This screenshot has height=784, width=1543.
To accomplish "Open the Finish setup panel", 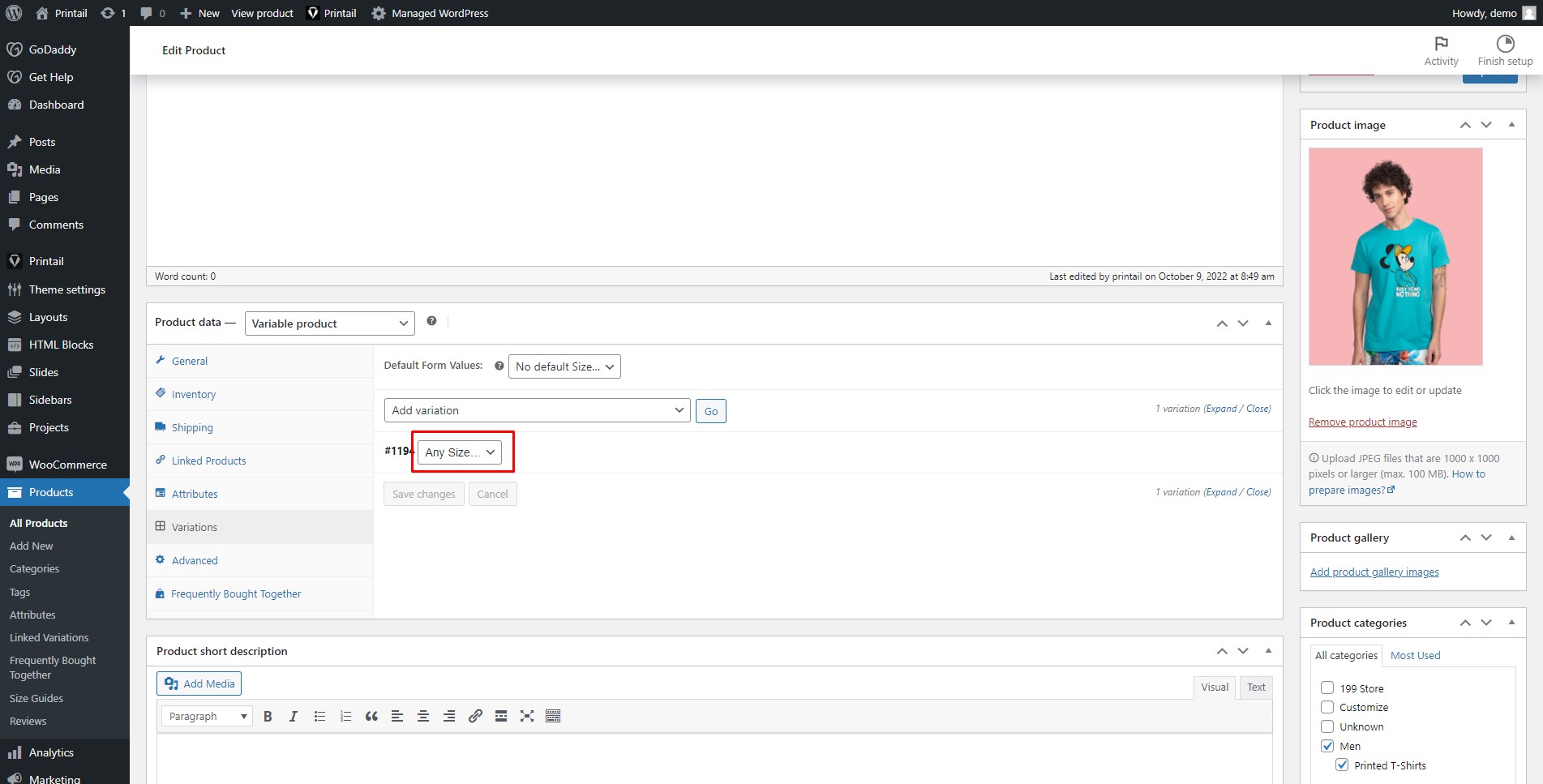I will click(1505, 50).
